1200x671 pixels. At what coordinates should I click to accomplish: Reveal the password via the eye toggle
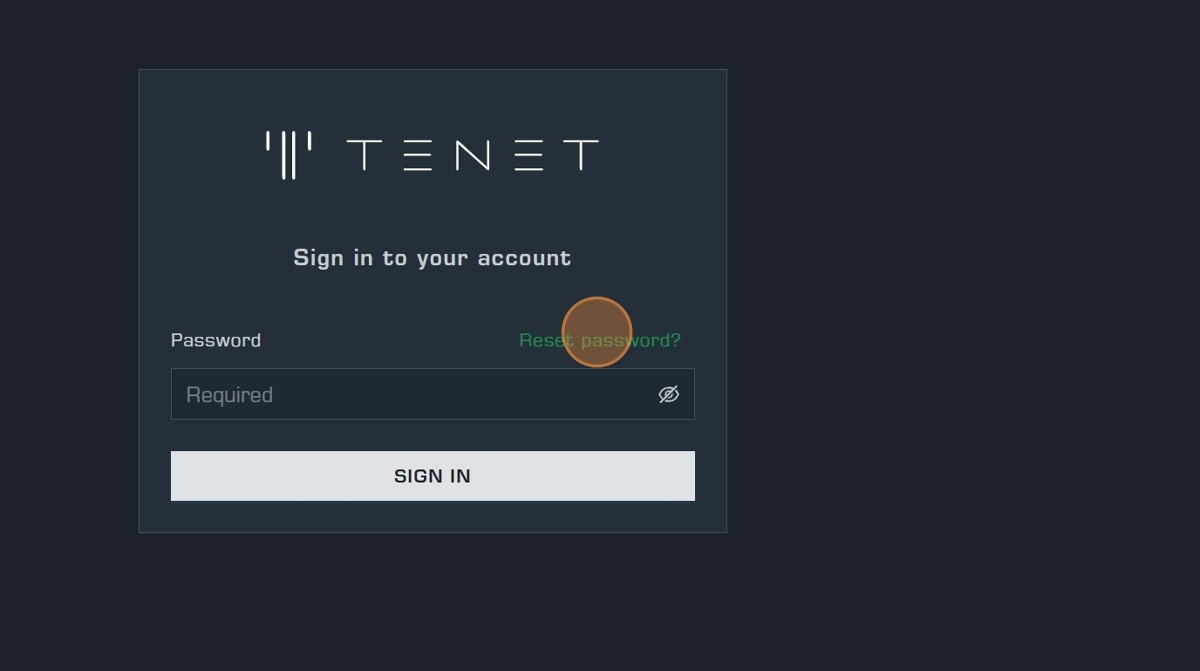[669, 394]
